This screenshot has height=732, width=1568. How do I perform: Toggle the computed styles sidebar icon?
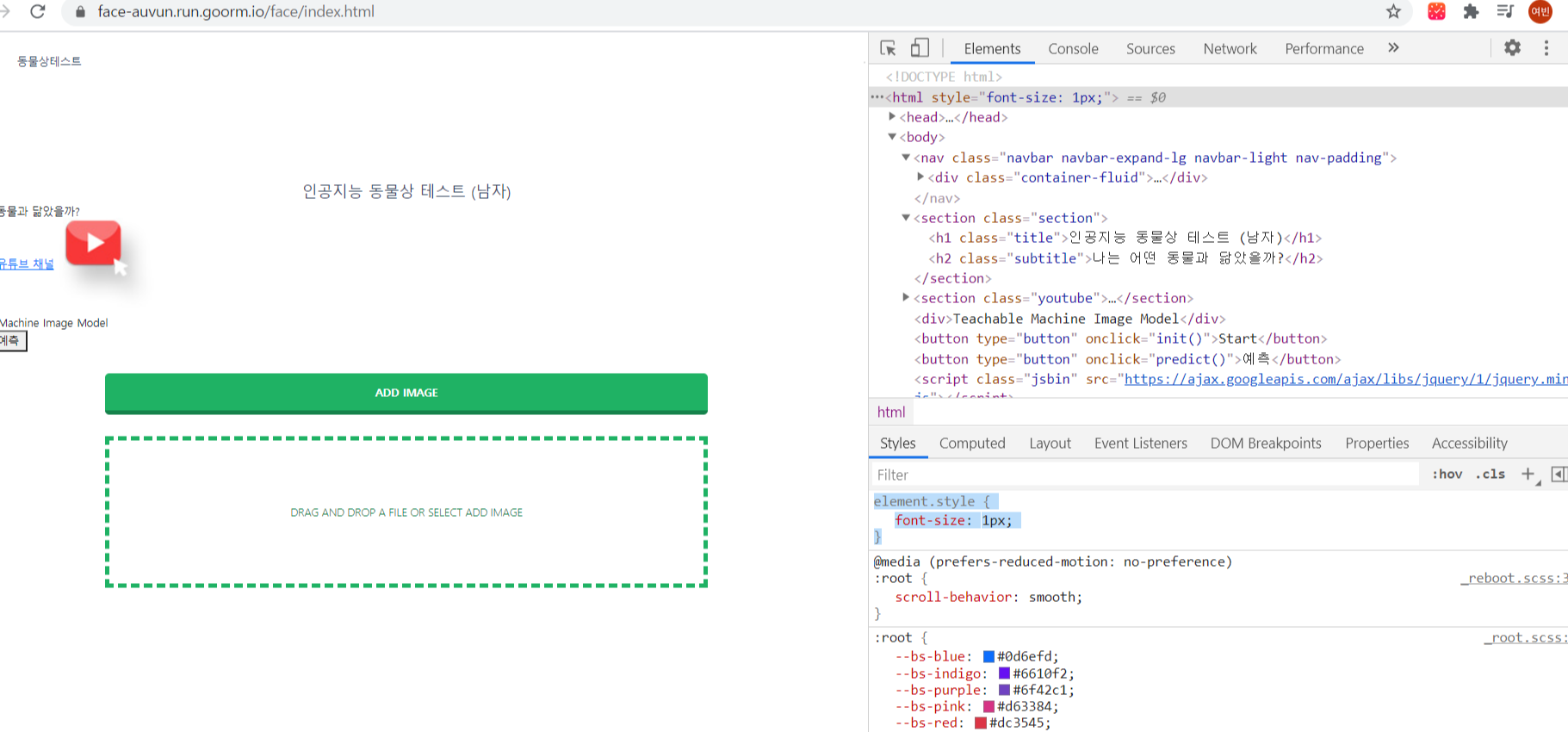(1559, 475)
